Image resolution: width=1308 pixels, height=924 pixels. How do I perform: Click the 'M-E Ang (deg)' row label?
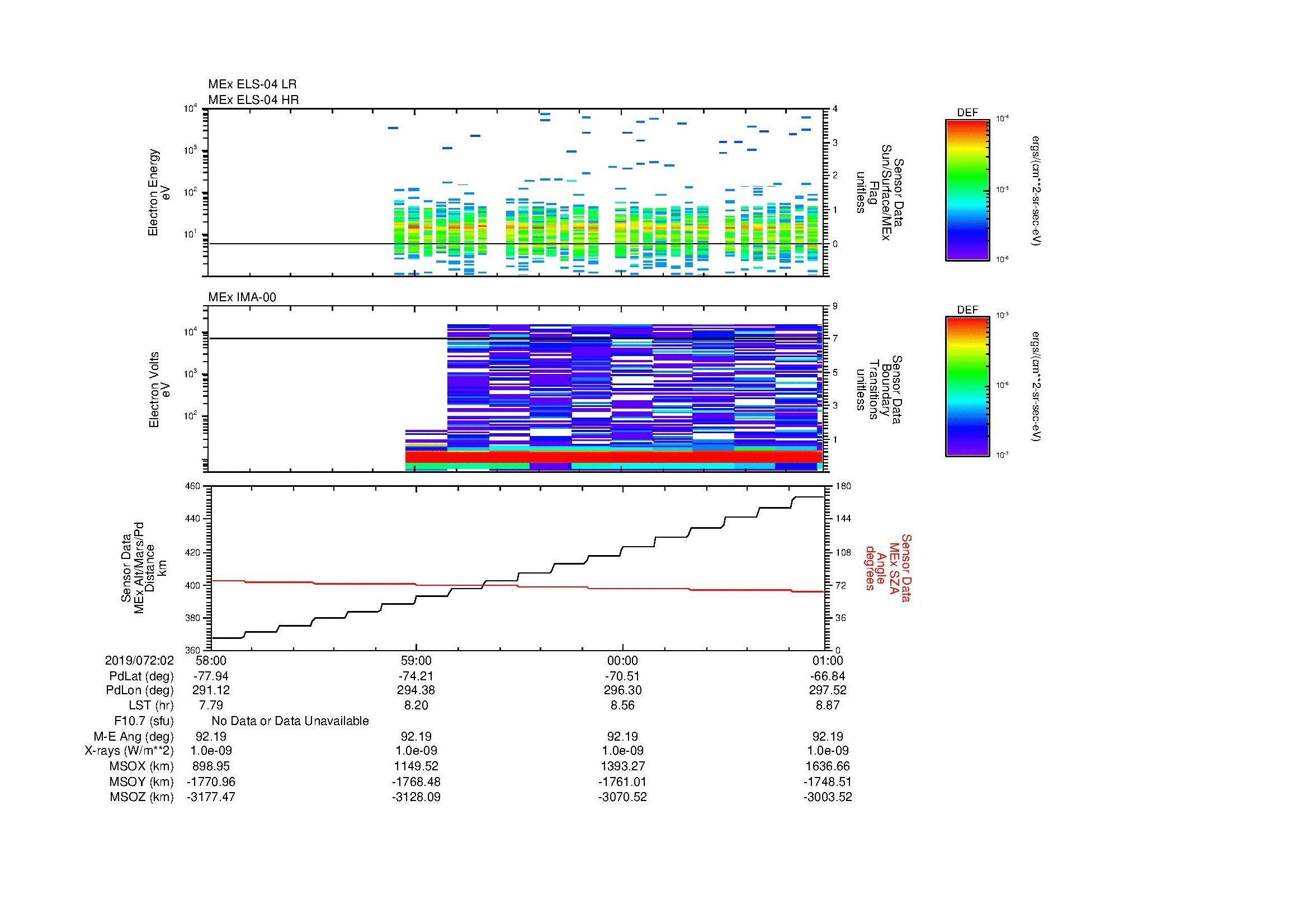tap(133, 736)
